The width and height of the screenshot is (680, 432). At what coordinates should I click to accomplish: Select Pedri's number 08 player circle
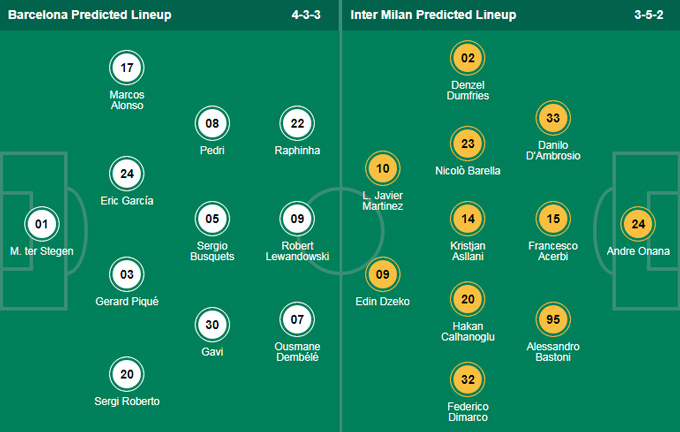tap(212, 124)
